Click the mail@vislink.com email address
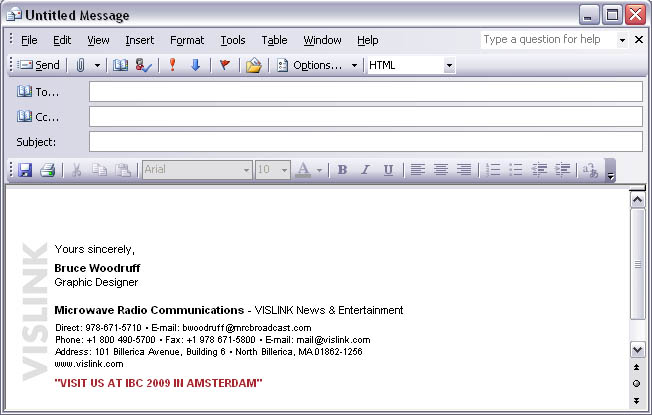Image resolution: width=652 pixels, height=415 pixels. click(333, 340)
